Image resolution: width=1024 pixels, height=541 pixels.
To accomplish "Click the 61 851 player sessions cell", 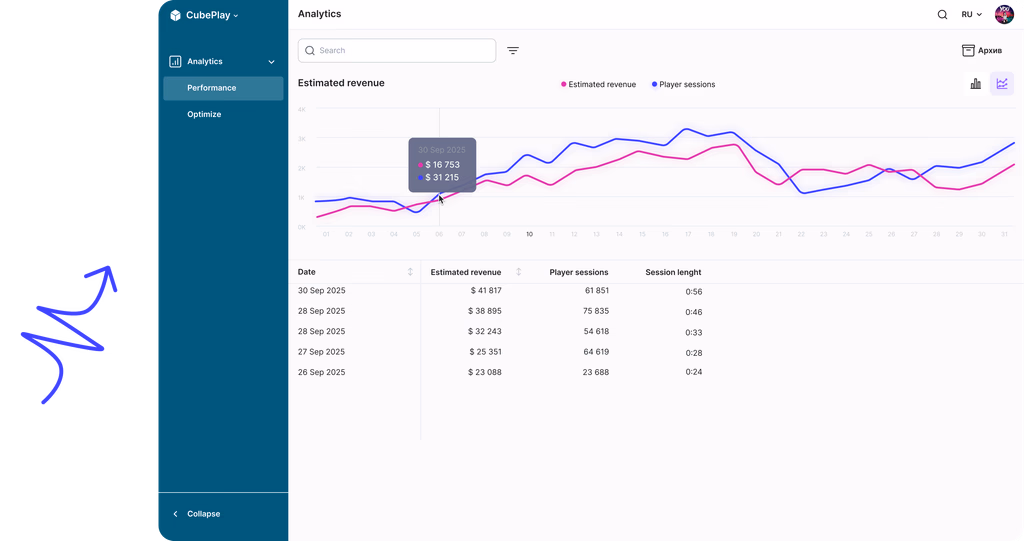I will [597, 291].
